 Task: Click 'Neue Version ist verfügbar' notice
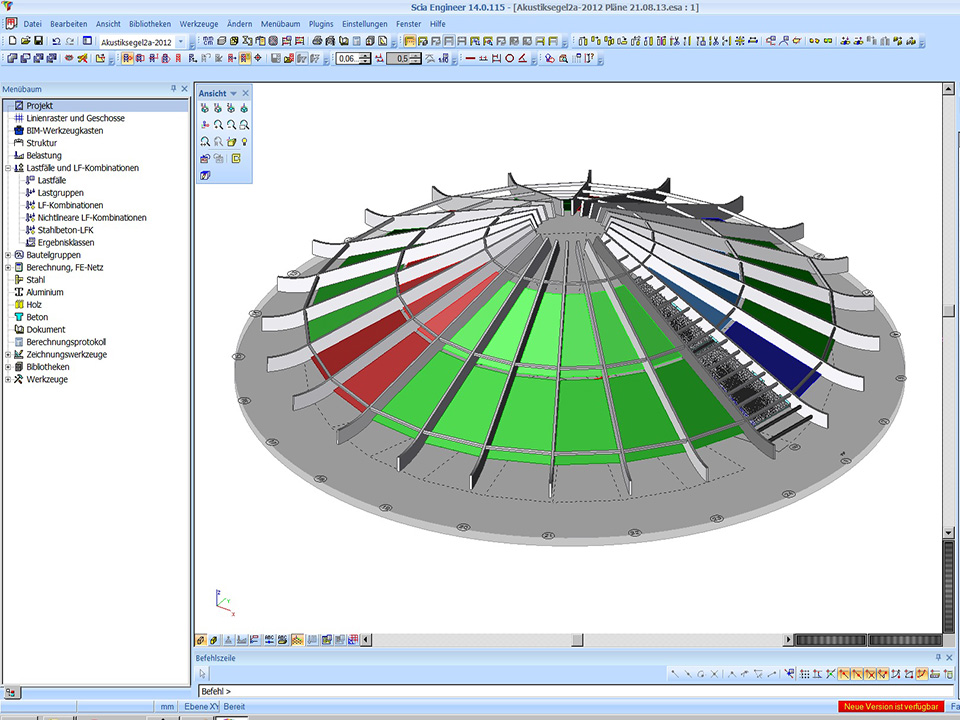point(889,707)
